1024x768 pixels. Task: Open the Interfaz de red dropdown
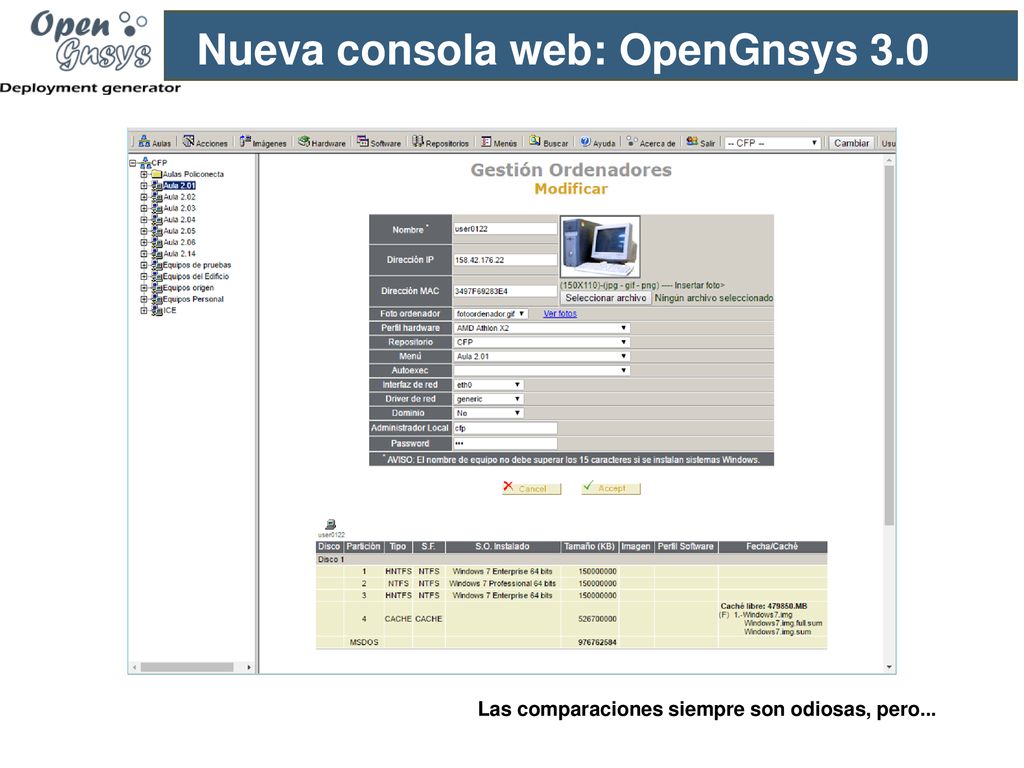[489, 385]
